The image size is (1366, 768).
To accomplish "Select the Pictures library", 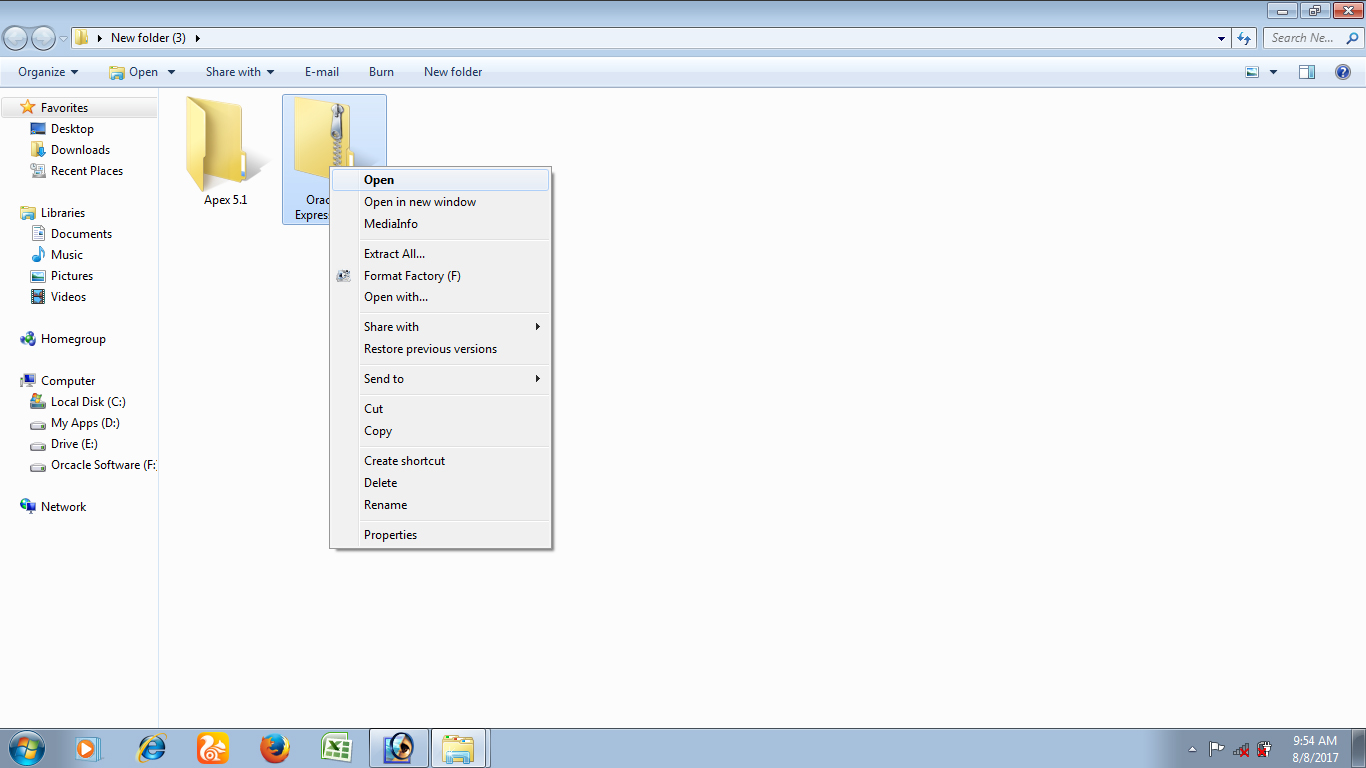I will [x=70, y=275].
